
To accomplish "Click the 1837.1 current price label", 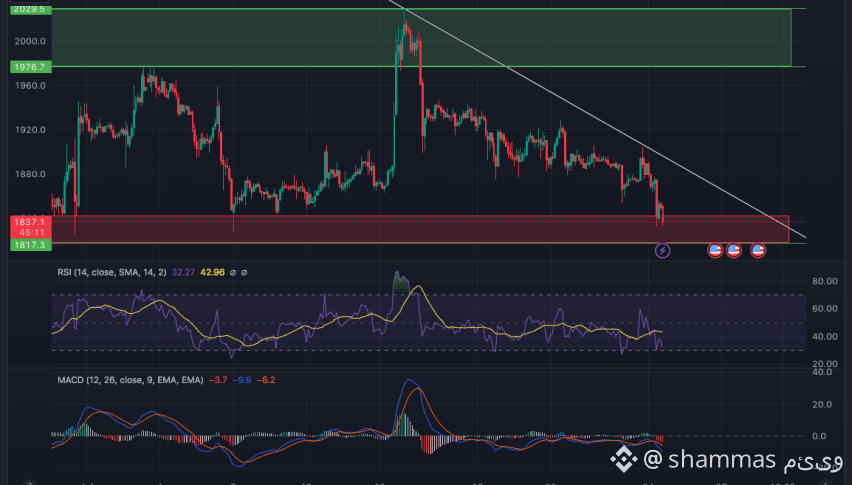I will coord(30,222).
